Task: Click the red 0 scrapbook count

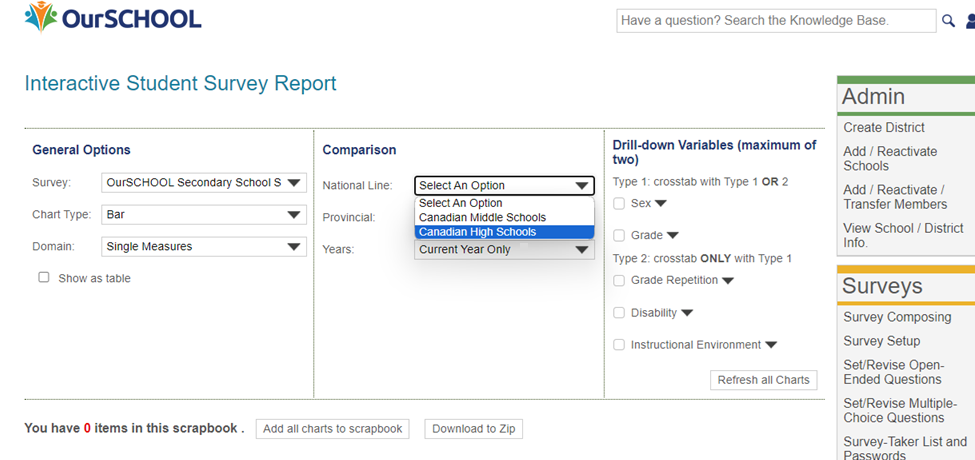Action: (x=87, y=428)
